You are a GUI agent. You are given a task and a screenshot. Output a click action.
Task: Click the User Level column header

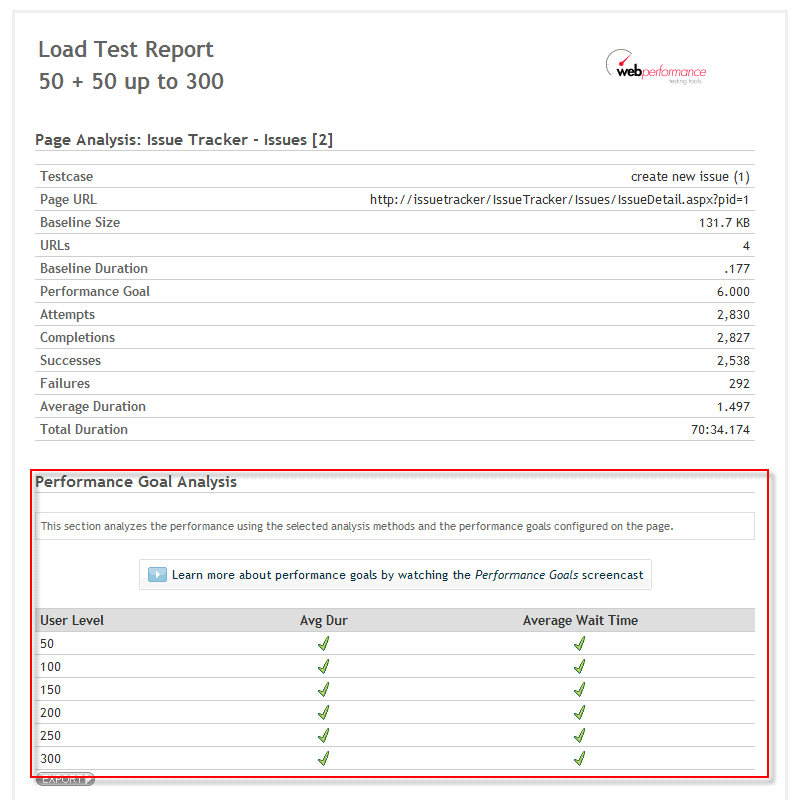click(x=72, y=620)
